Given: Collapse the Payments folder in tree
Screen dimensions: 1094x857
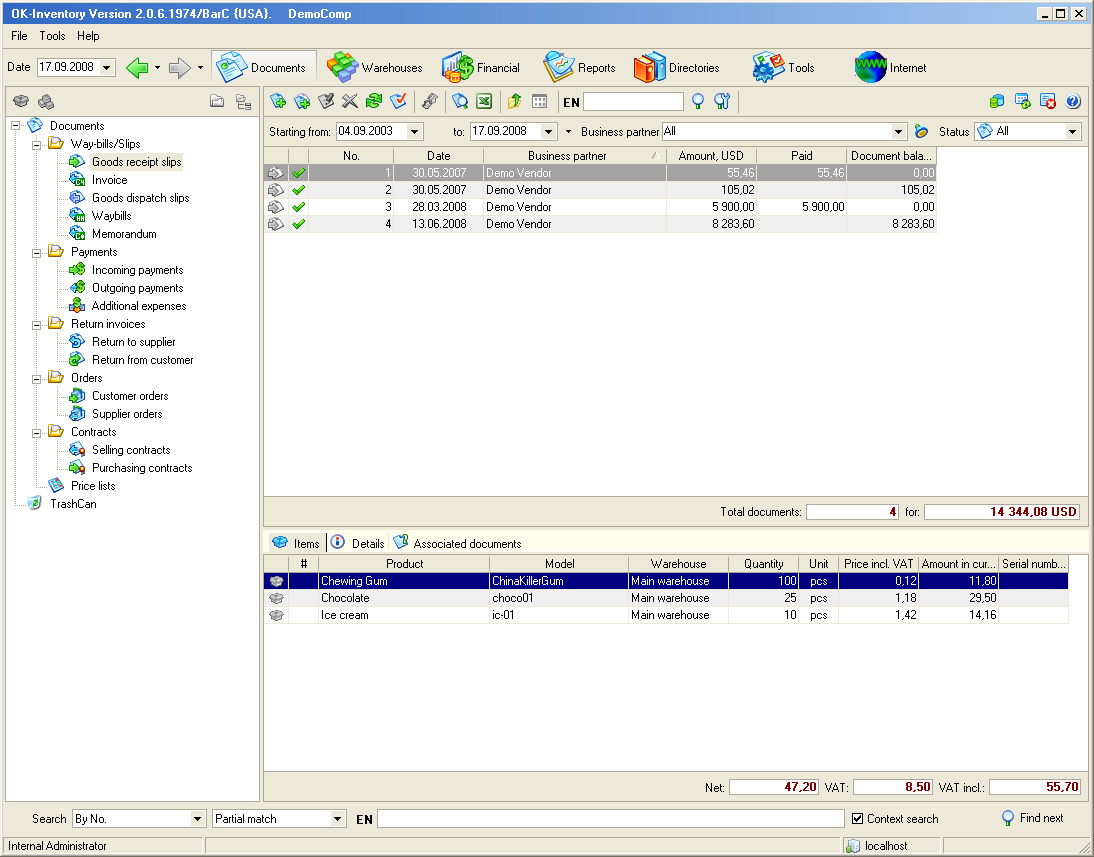Looking at the screenshot, I should point(37,252).
